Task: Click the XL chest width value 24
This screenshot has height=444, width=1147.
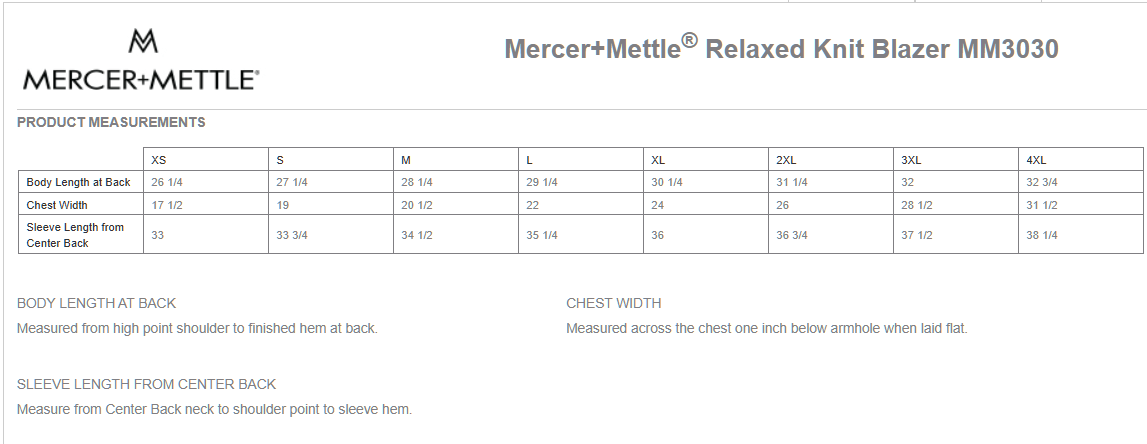Action: pos(658,205)
